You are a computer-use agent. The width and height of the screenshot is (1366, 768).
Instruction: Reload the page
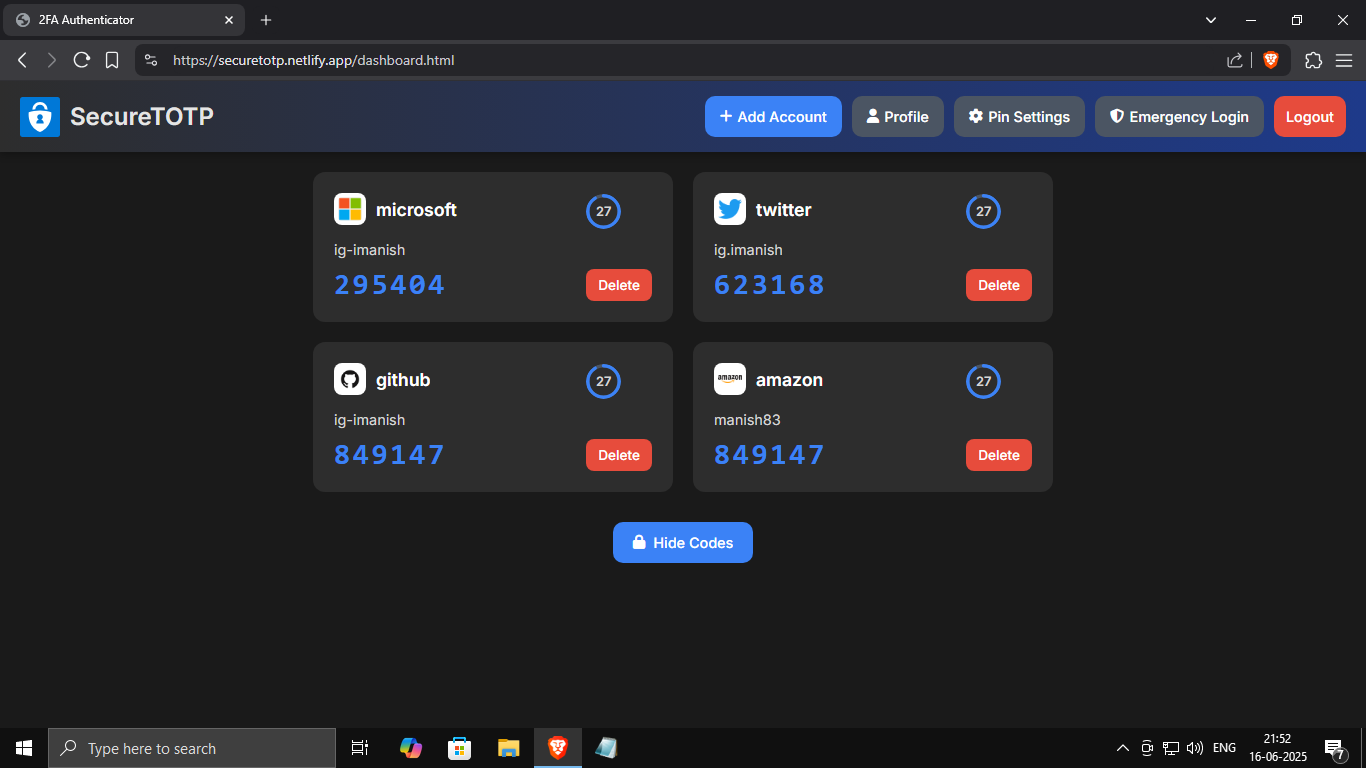[x=82, y=60]
